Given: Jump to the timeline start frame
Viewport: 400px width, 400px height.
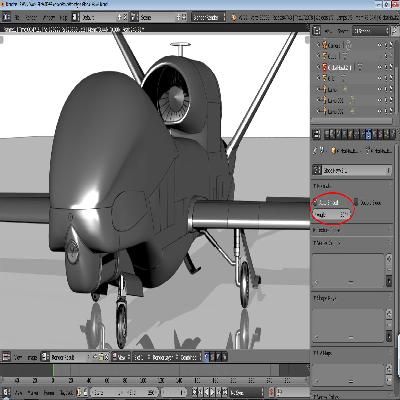Looking at the screenshot, I should [x=195, y=392].
